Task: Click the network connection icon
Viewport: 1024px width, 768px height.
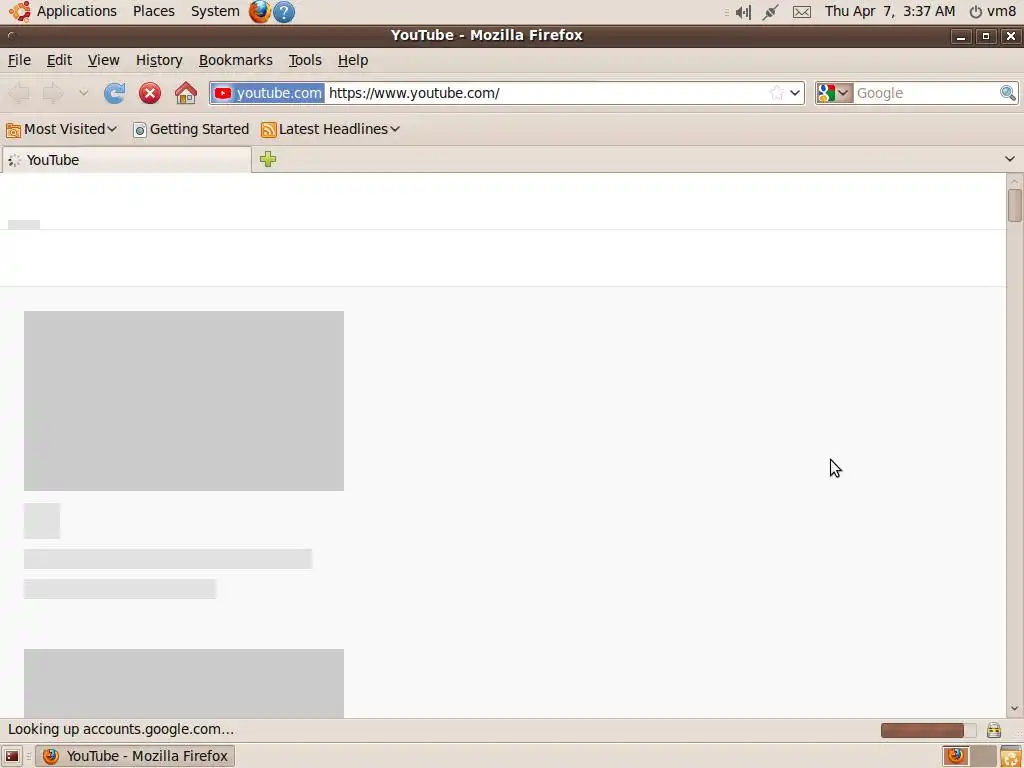Action: point(771,12)
